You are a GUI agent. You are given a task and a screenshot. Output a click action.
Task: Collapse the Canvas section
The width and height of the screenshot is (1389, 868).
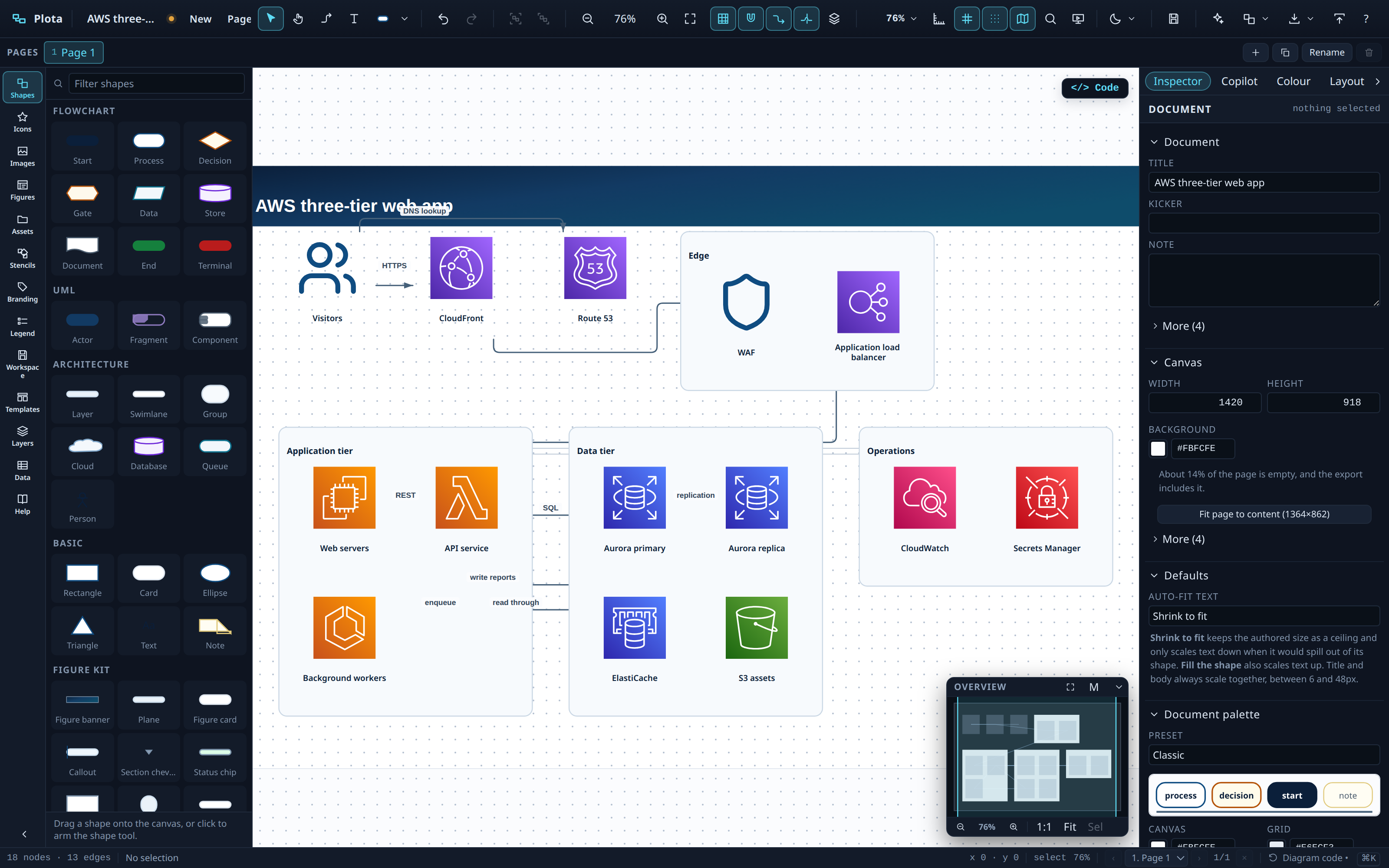click(1176, 362)
